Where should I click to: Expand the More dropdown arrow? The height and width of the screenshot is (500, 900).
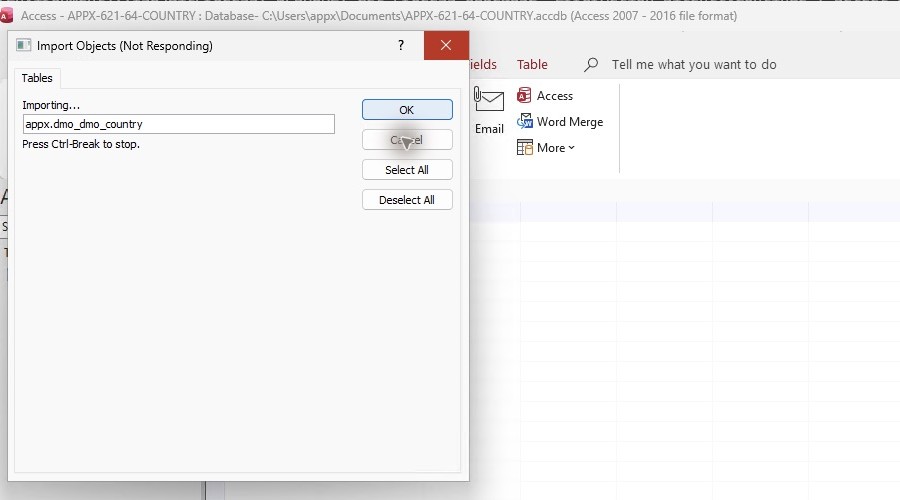[572, 148]
